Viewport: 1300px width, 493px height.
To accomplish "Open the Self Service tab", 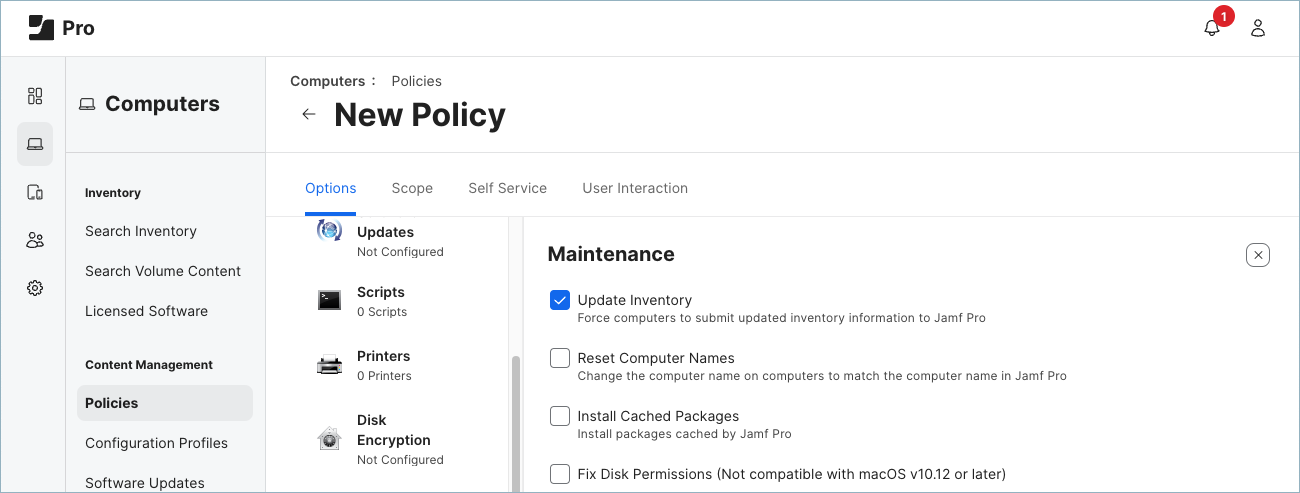I will click(x=507, y=188).
